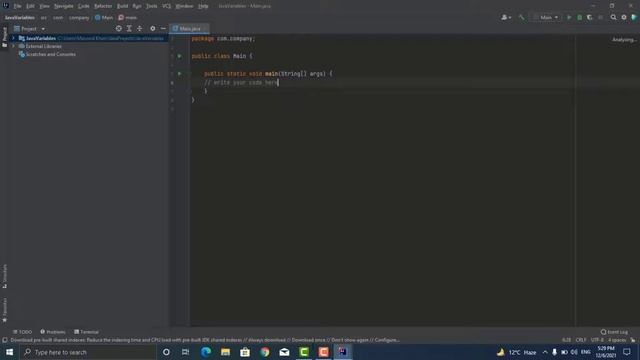640x360 pixels.
Task: Click the 4 spaces indent indicator
Action: coord(617,340)
